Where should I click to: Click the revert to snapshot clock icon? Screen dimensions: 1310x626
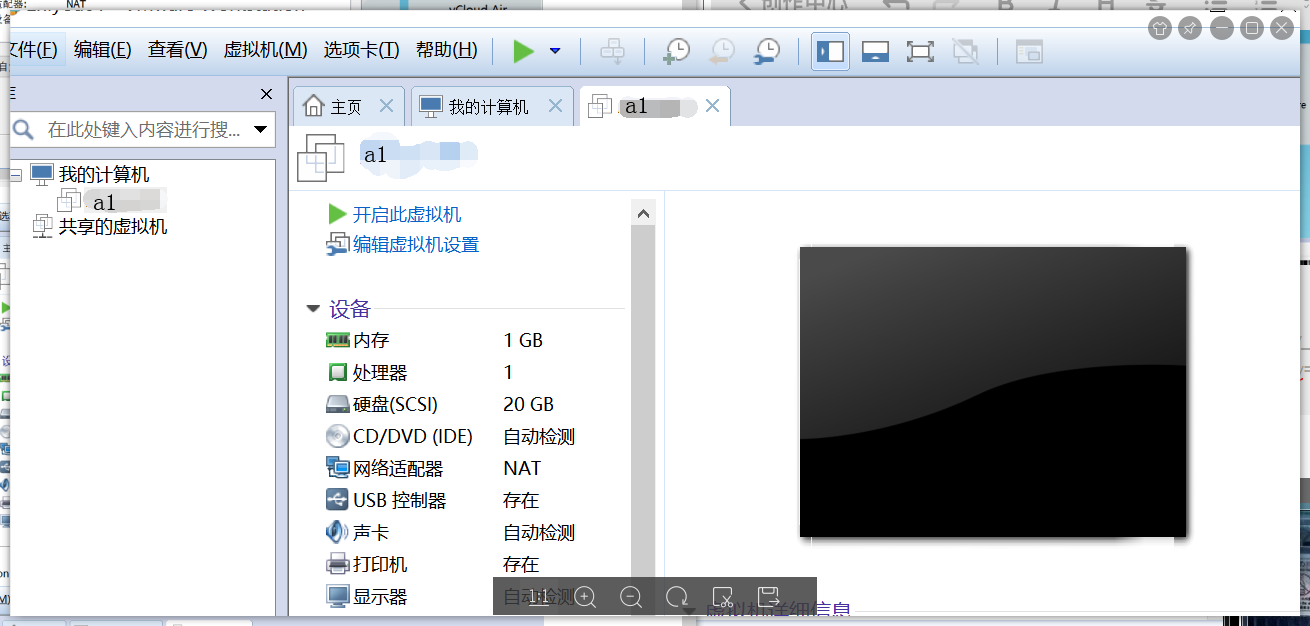tap(722, 51)
